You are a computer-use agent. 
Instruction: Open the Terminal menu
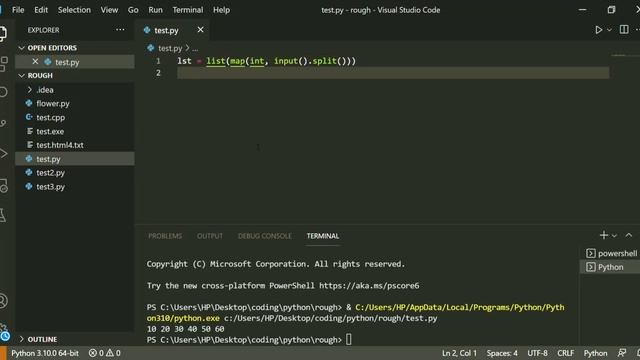pyautogui.click(x=188, y=10)
